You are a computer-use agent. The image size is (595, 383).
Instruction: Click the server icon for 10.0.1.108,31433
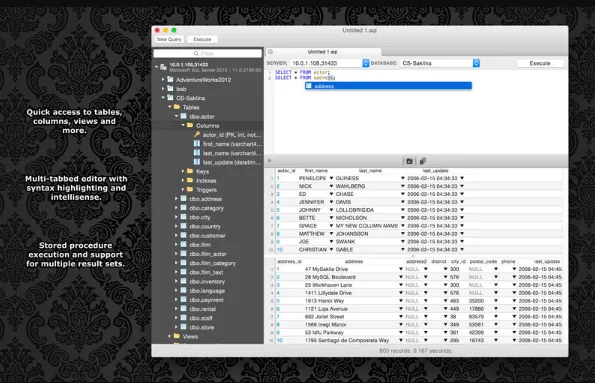164,67
